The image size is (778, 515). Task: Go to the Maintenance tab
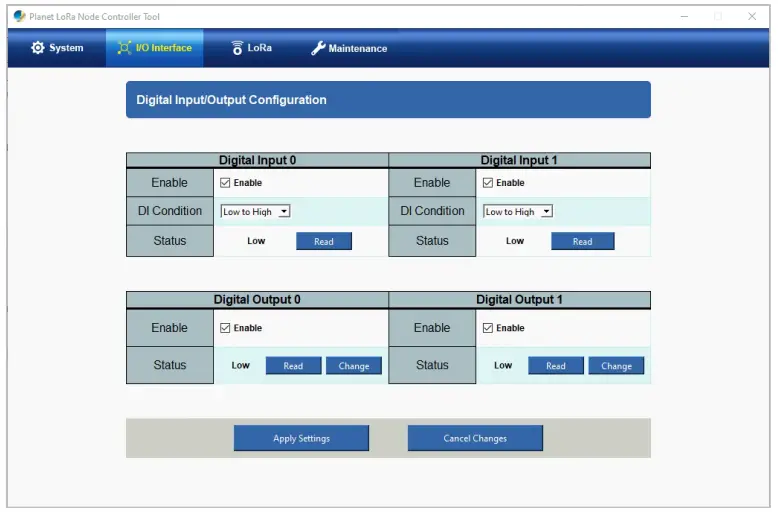[349, 48]
